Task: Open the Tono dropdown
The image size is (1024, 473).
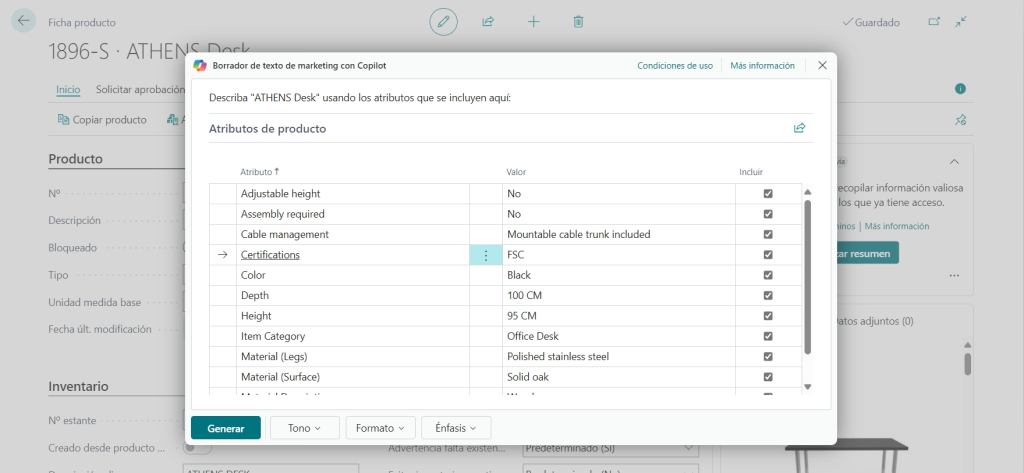Action: (305, 428)
